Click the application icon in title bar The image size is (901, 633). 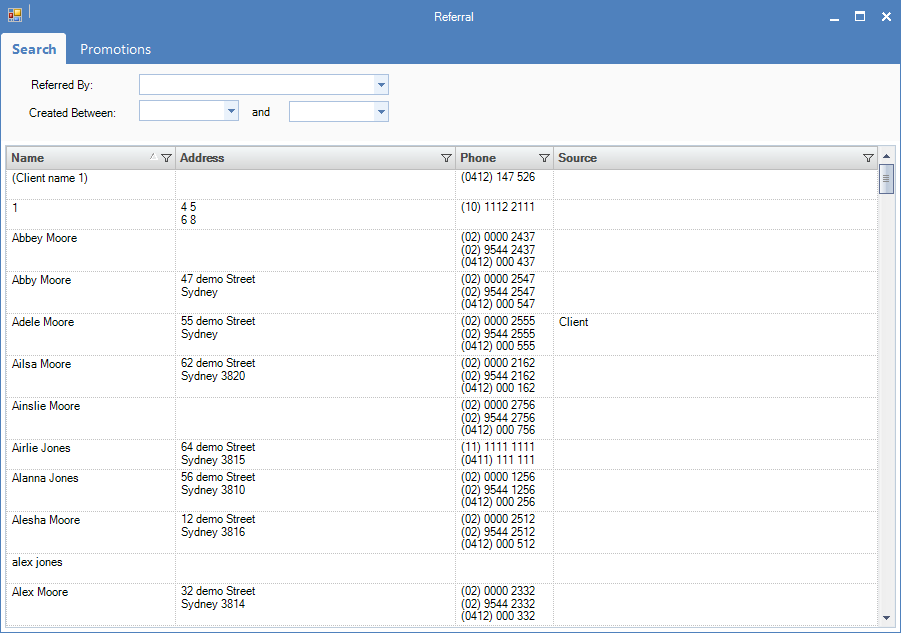pos(15,16)
